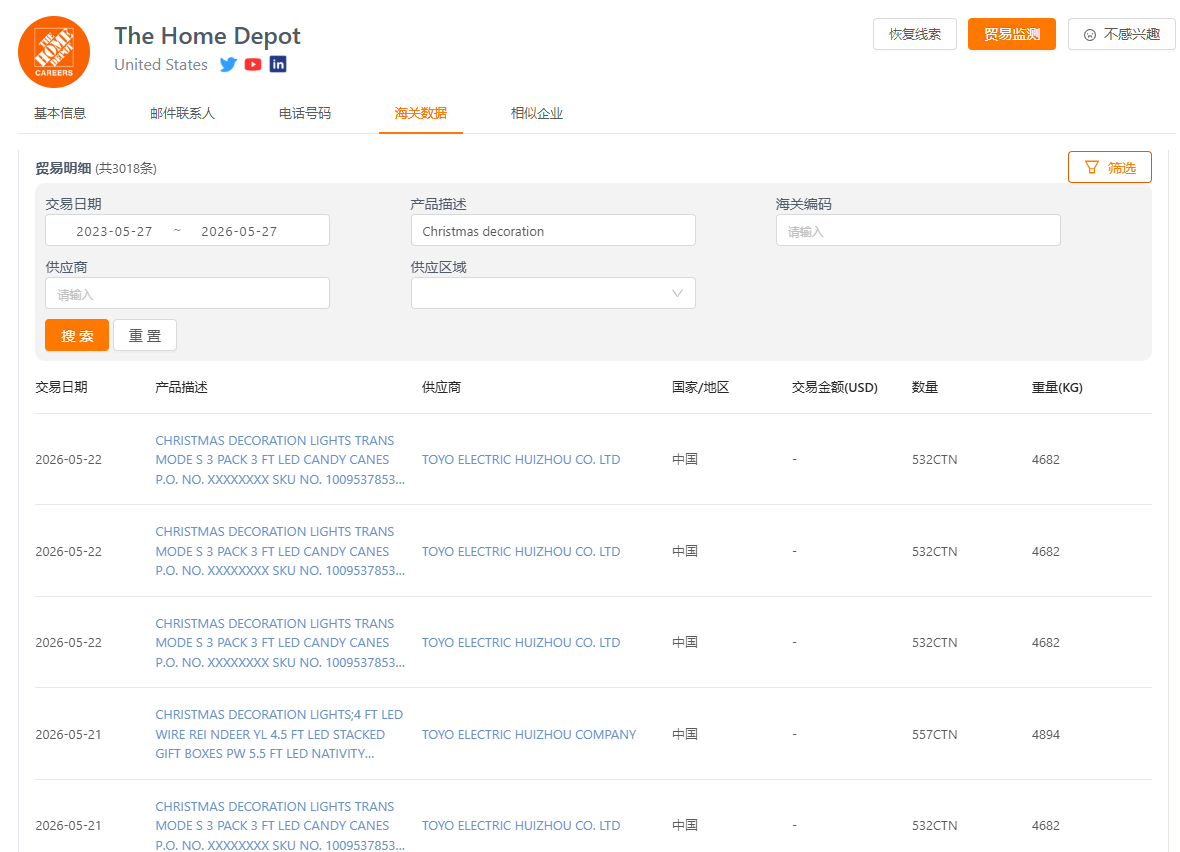
Task: Click the 产品描述 column header in table
Action: 181,388
